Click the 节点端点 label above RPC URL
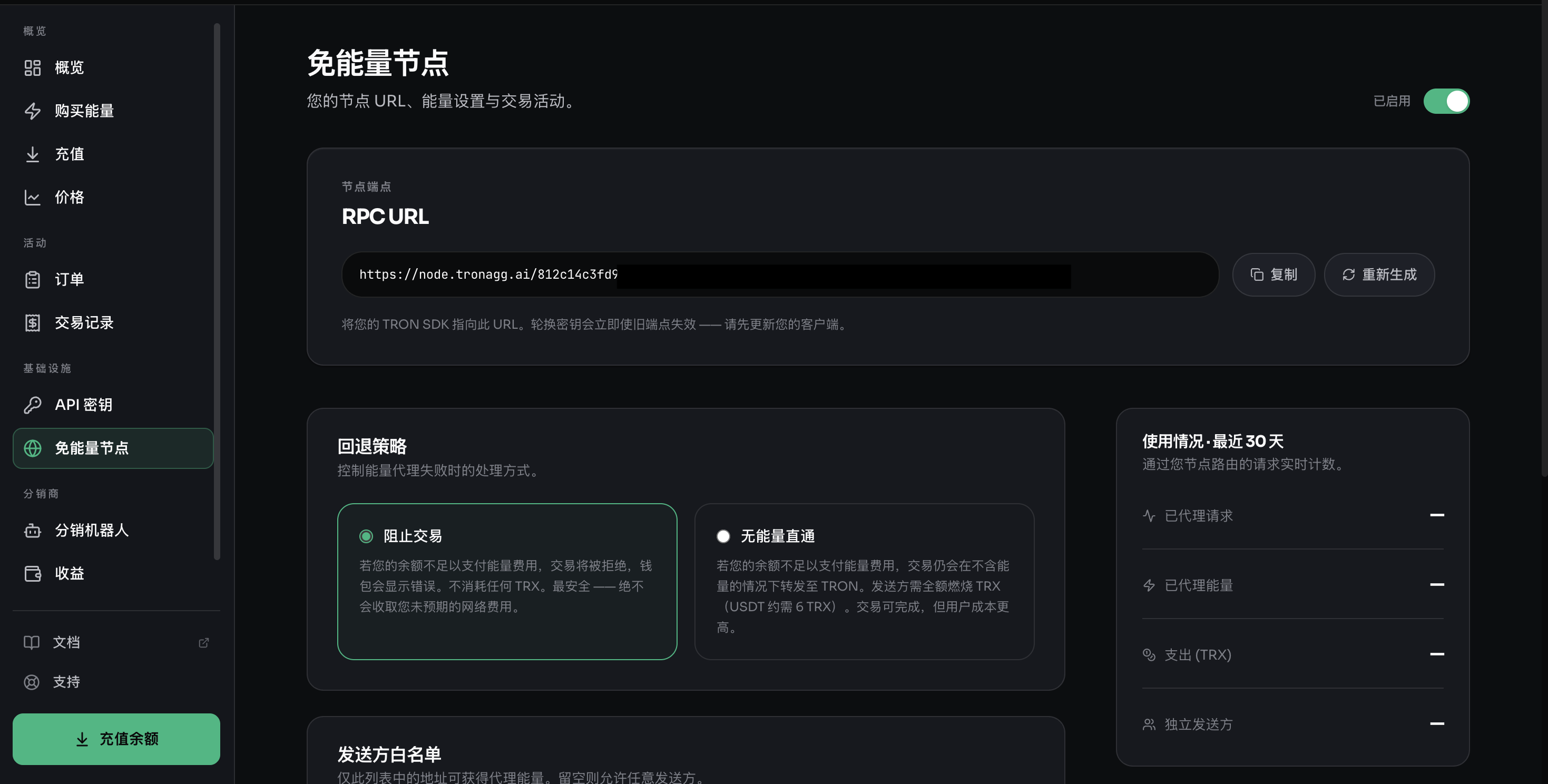 [366, 187]
